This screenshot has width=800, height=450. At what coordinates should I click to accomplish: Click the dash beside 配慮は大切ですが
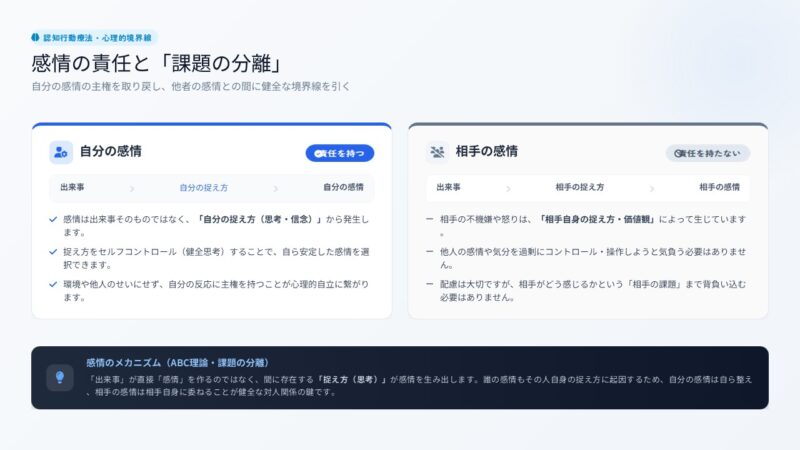click(430, 284)
